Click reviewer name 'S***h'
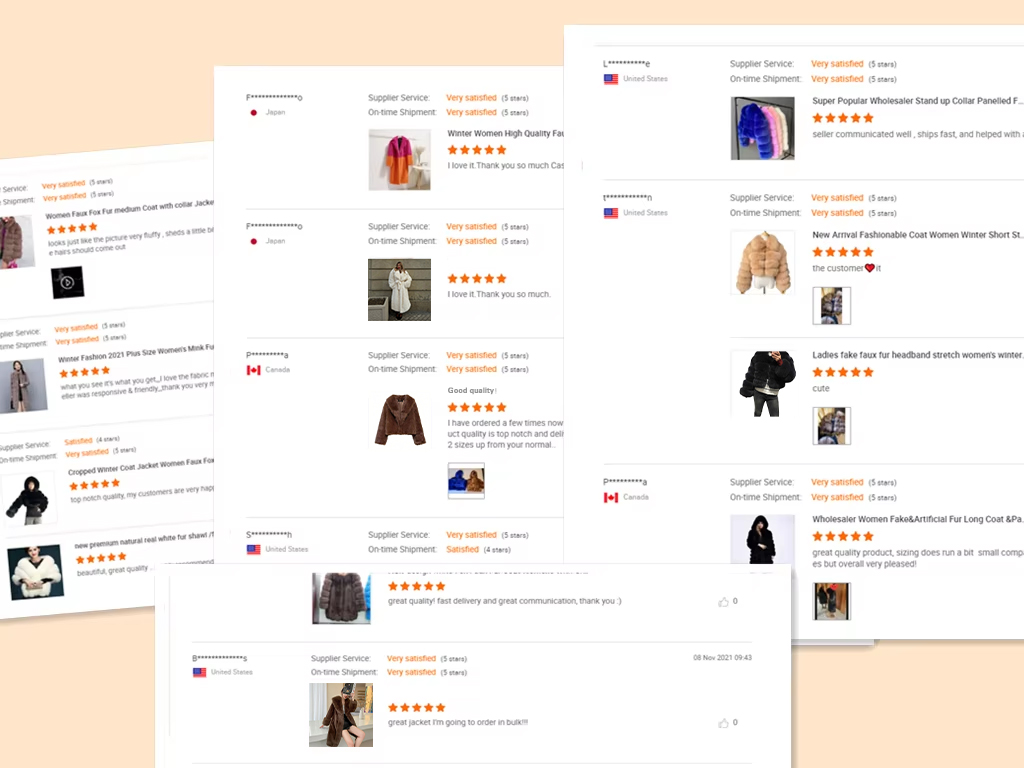1024x768 pixels. pyautogui.click(x=269, y=535)
